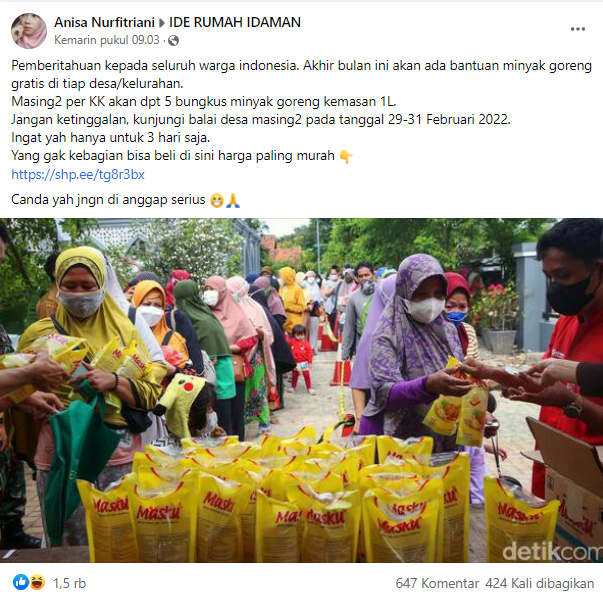Click the detikcom watermark on photo
This screenshot has width=603, height=597.
[x=552, y=551]
